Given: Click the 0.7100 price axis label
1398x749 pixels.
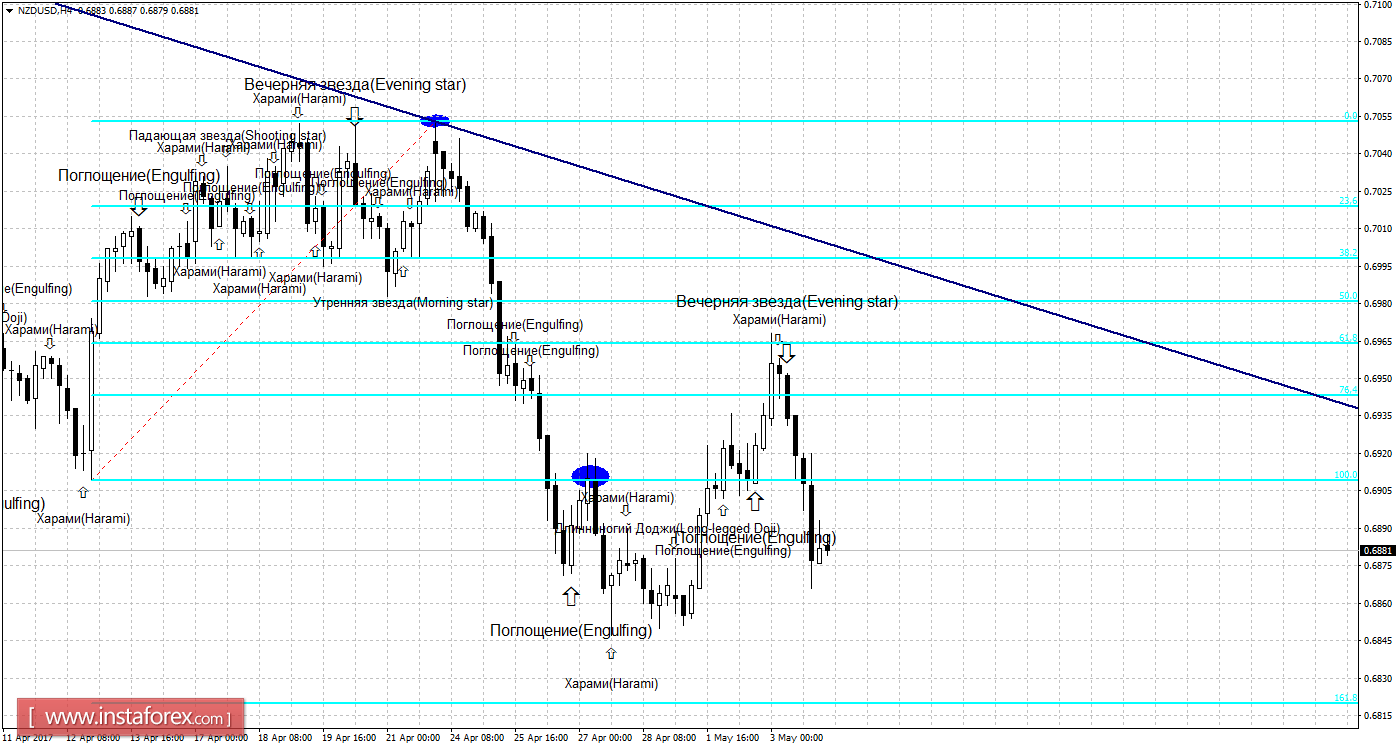Looking at the screenshot, I should [x=1378, y=5].
